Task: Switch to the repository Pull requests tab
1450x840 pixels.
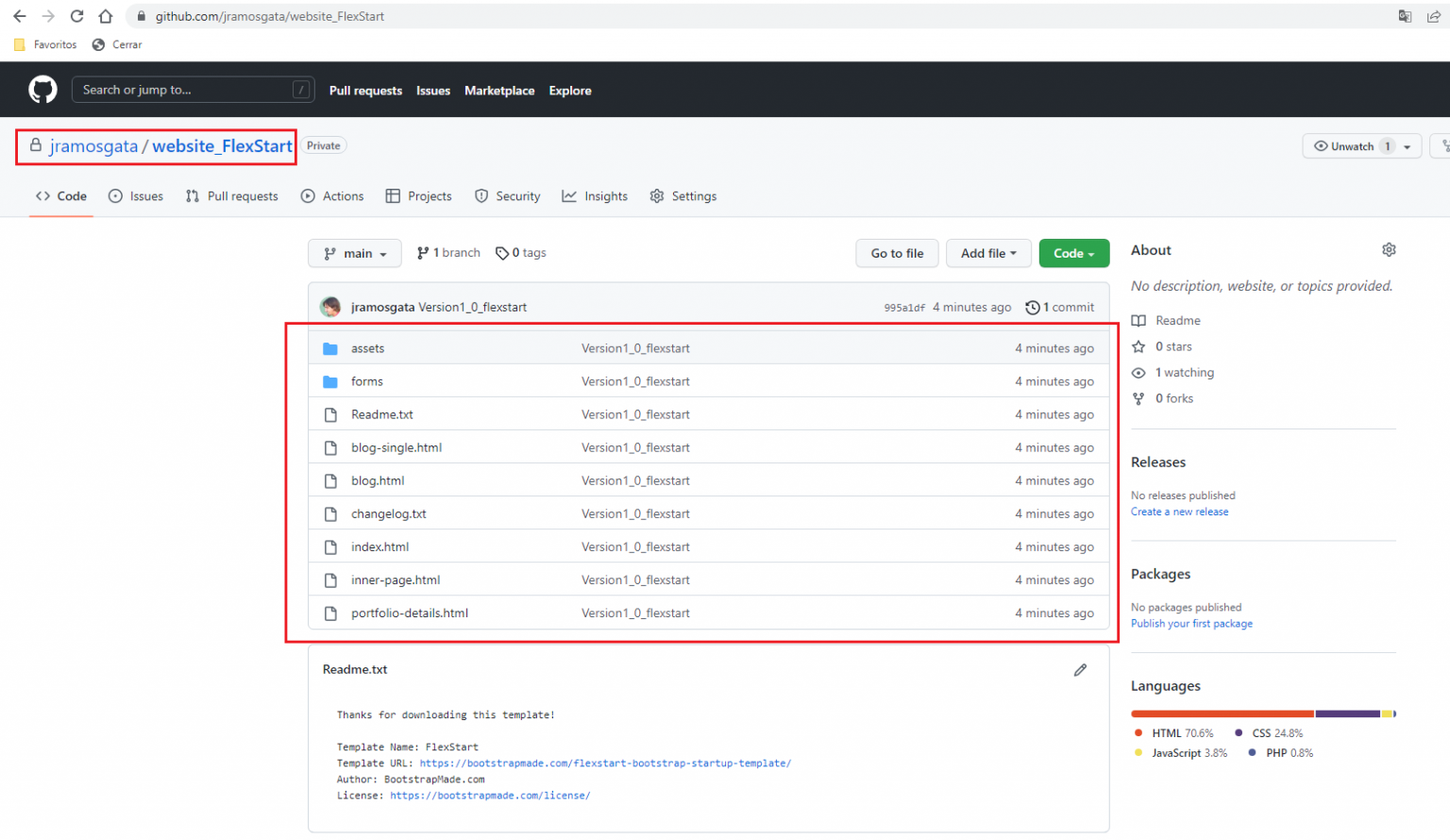Action: 232,196
